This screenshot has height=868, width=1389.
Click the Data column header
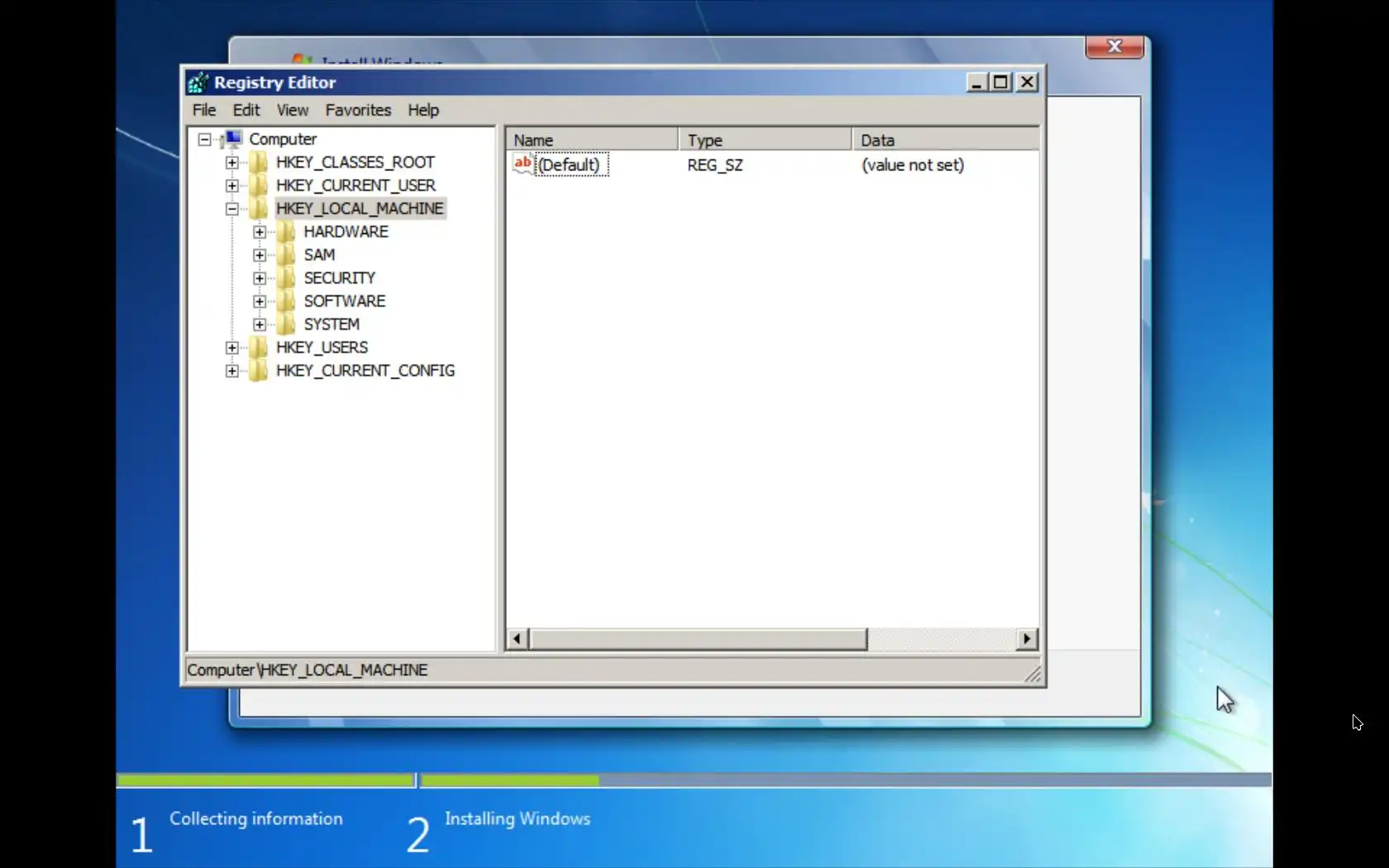point(946,140)
